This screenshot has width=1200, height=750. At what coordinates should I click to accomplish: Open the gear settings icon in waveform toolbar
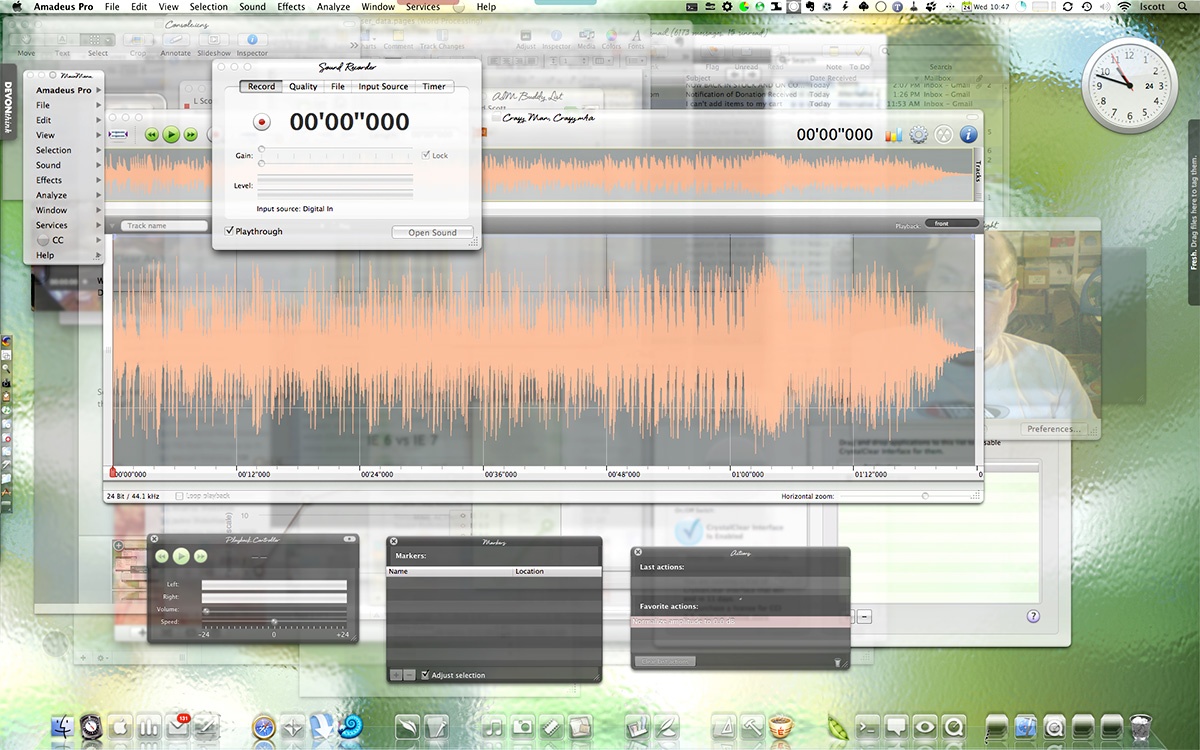tap(918, 135)
